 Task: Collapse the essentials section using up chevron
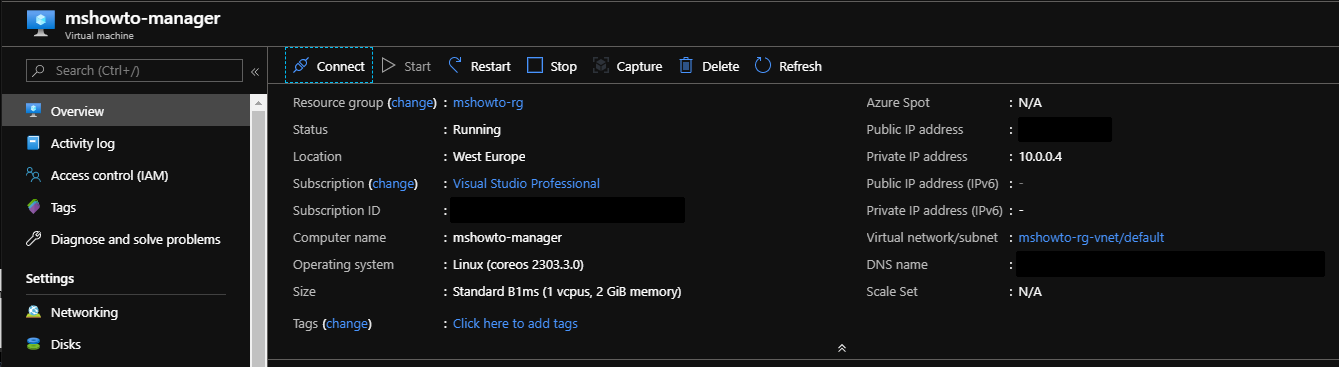tap(842, 348)
